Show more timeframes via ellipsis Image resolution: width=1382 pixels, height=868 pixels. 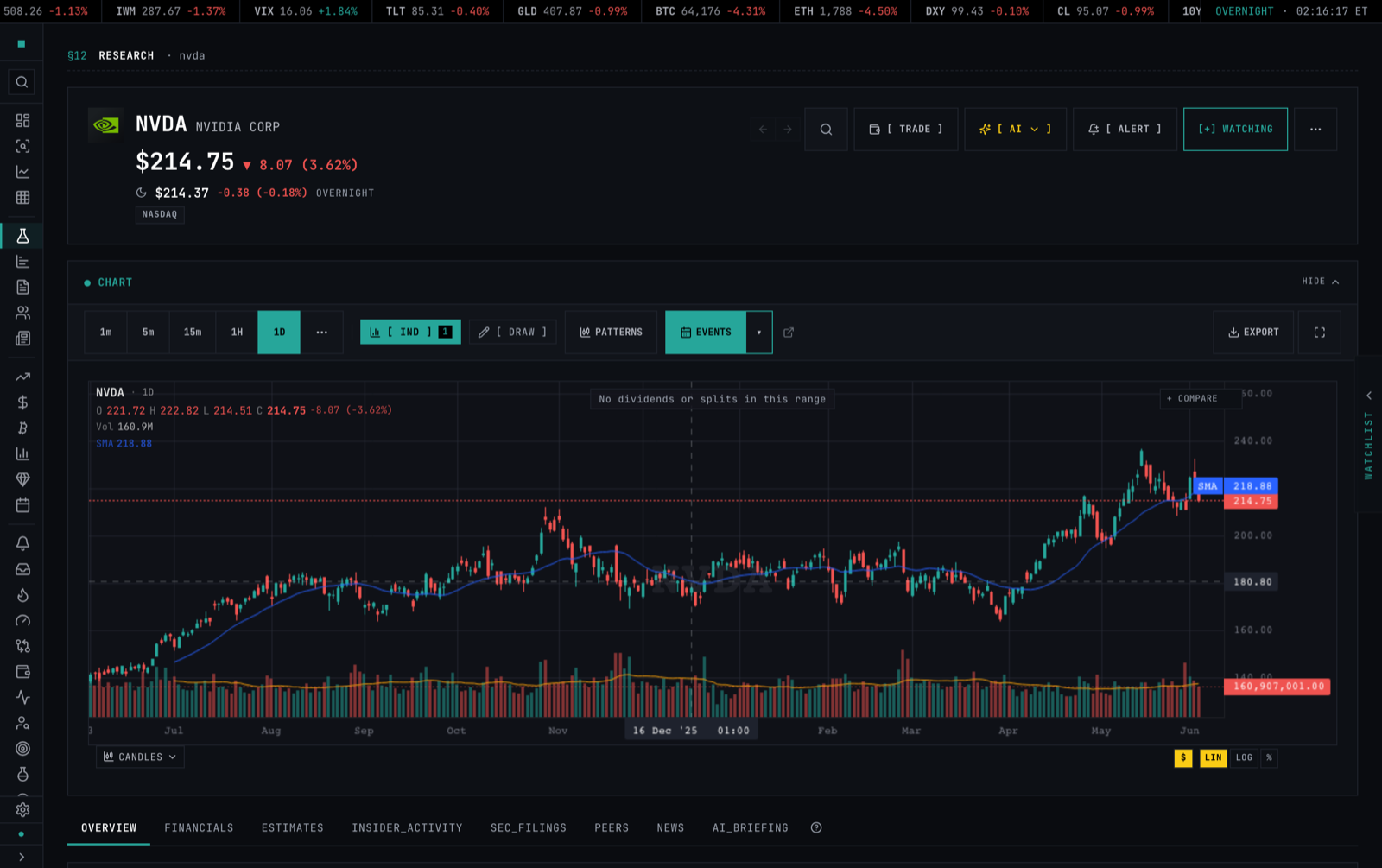point(321,333)
